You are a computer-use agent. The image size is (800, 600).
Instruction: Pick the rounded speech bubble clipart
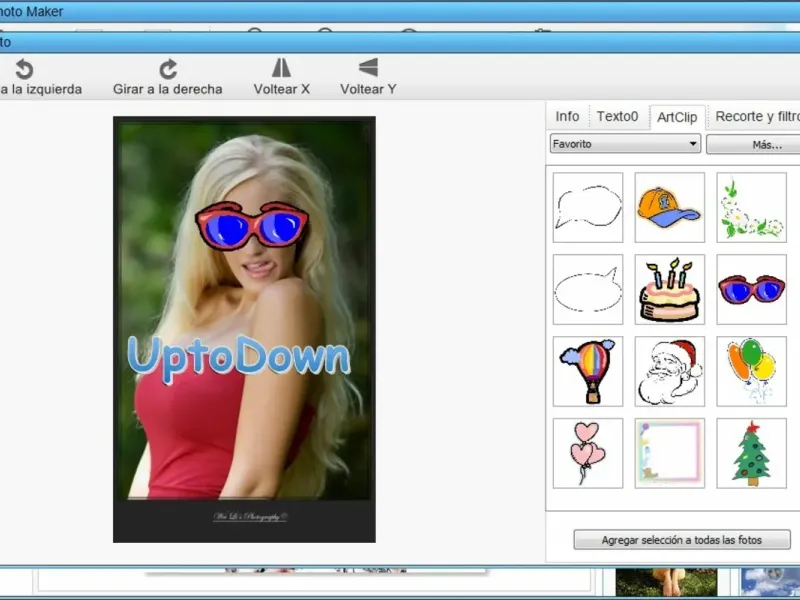[588, 289]
